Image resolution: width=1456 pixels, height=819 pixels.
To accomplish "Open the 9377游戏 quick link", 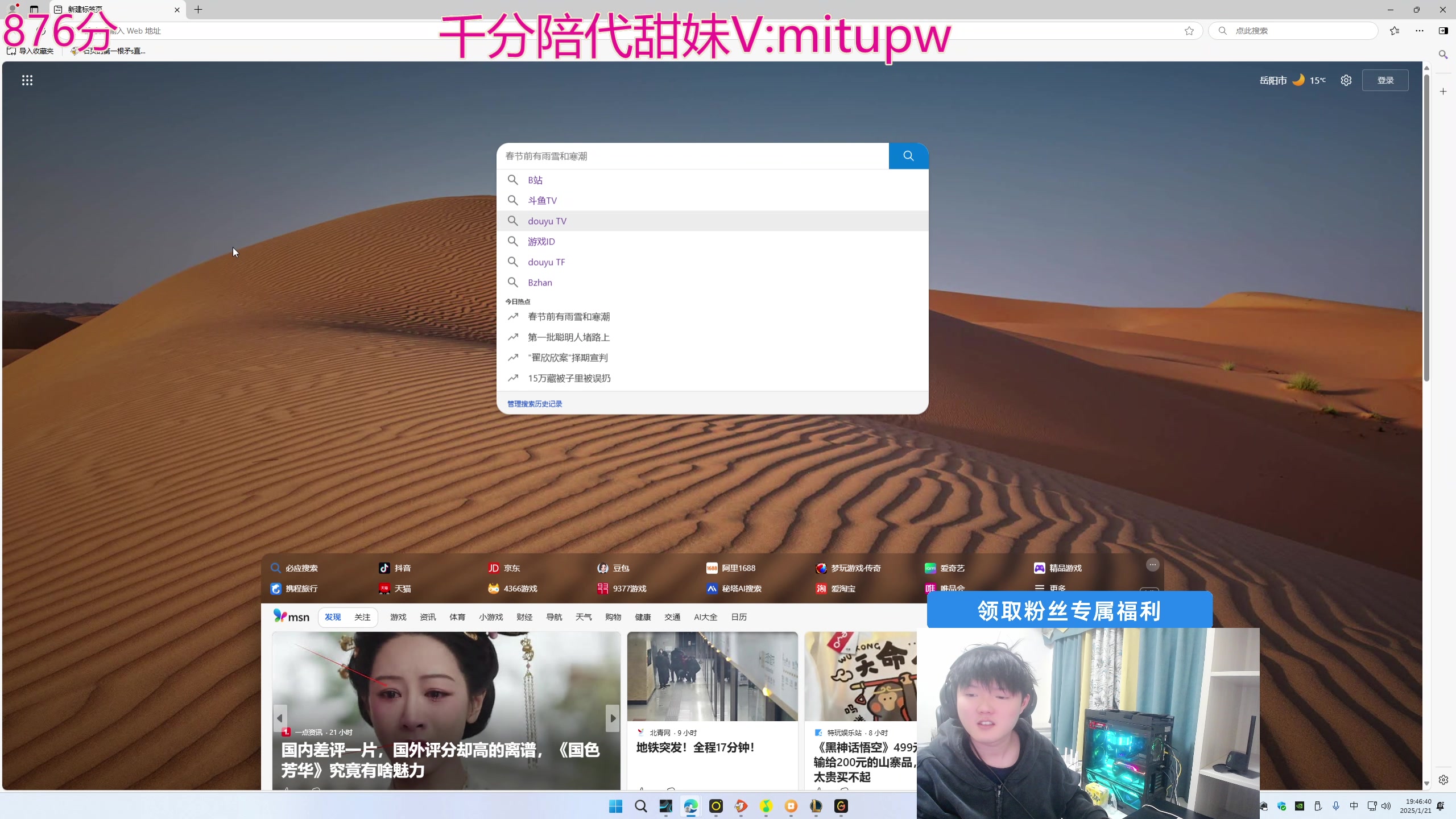I will pyautogui.click(x=622, y=589).
